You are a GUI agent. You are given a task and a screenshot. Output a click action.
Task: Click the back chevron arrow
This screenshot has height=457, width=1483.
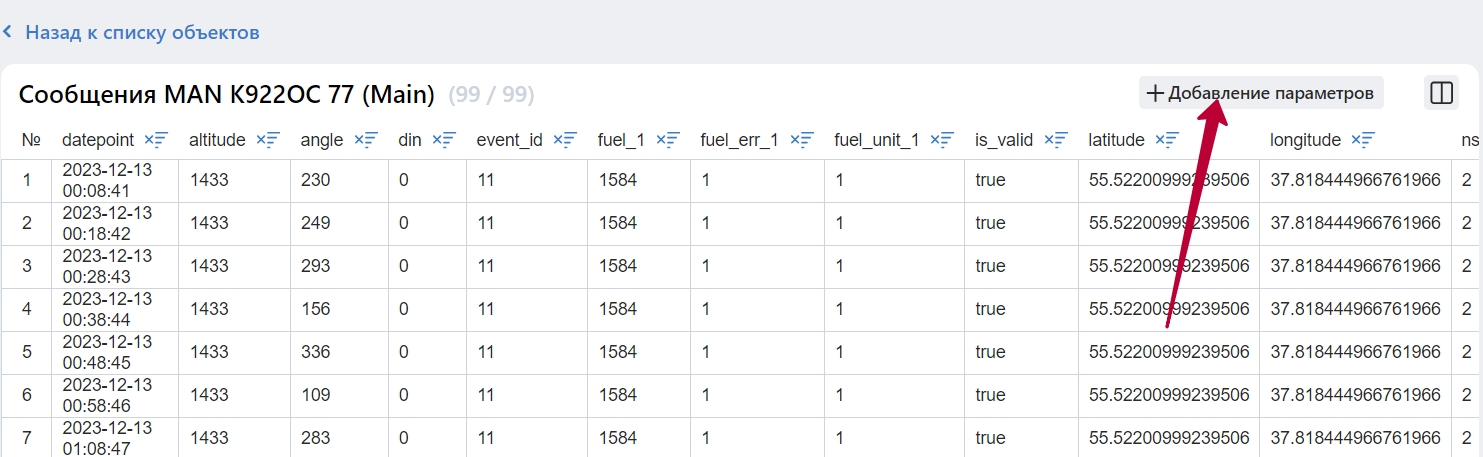point(8,32)
